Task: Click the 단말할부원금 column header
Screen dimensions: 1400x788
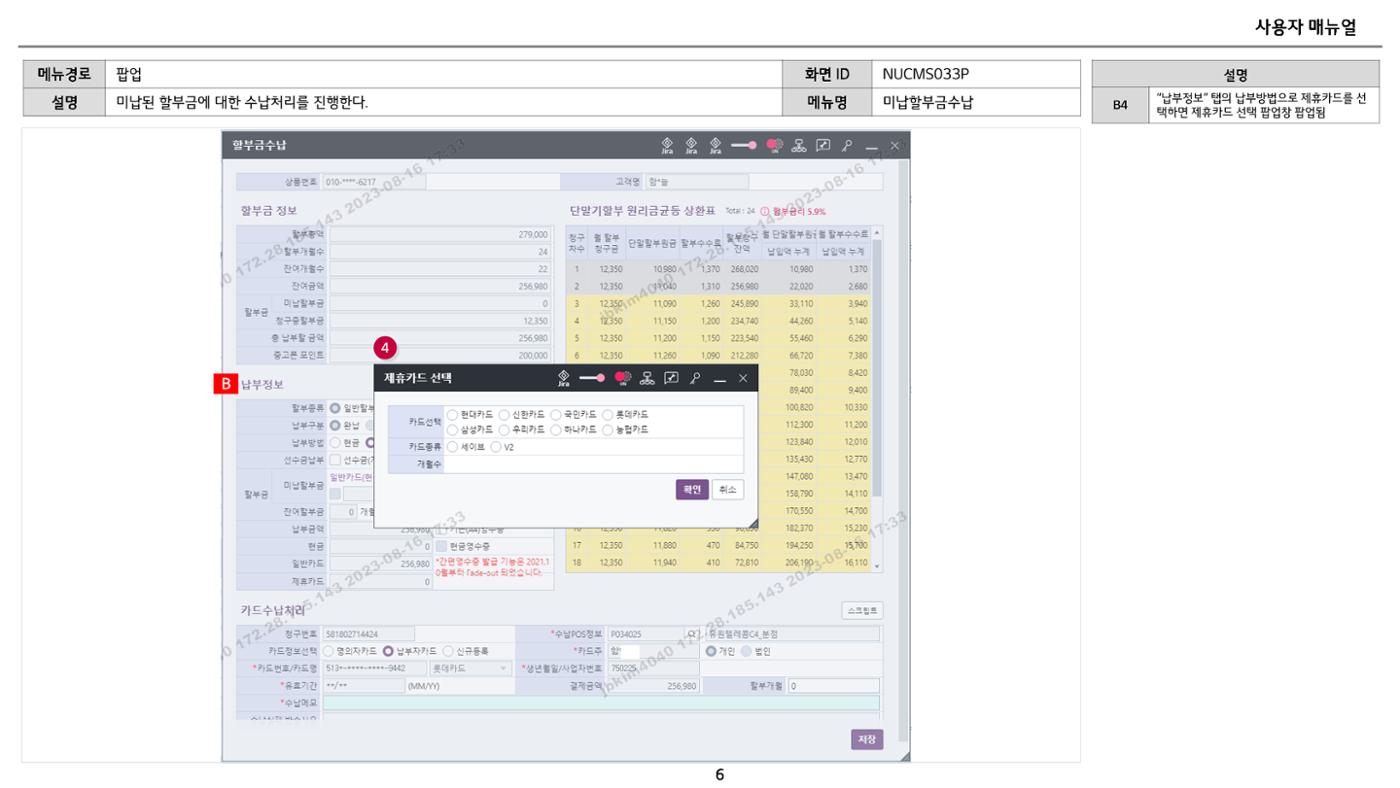Action: [x=652, y=244]
